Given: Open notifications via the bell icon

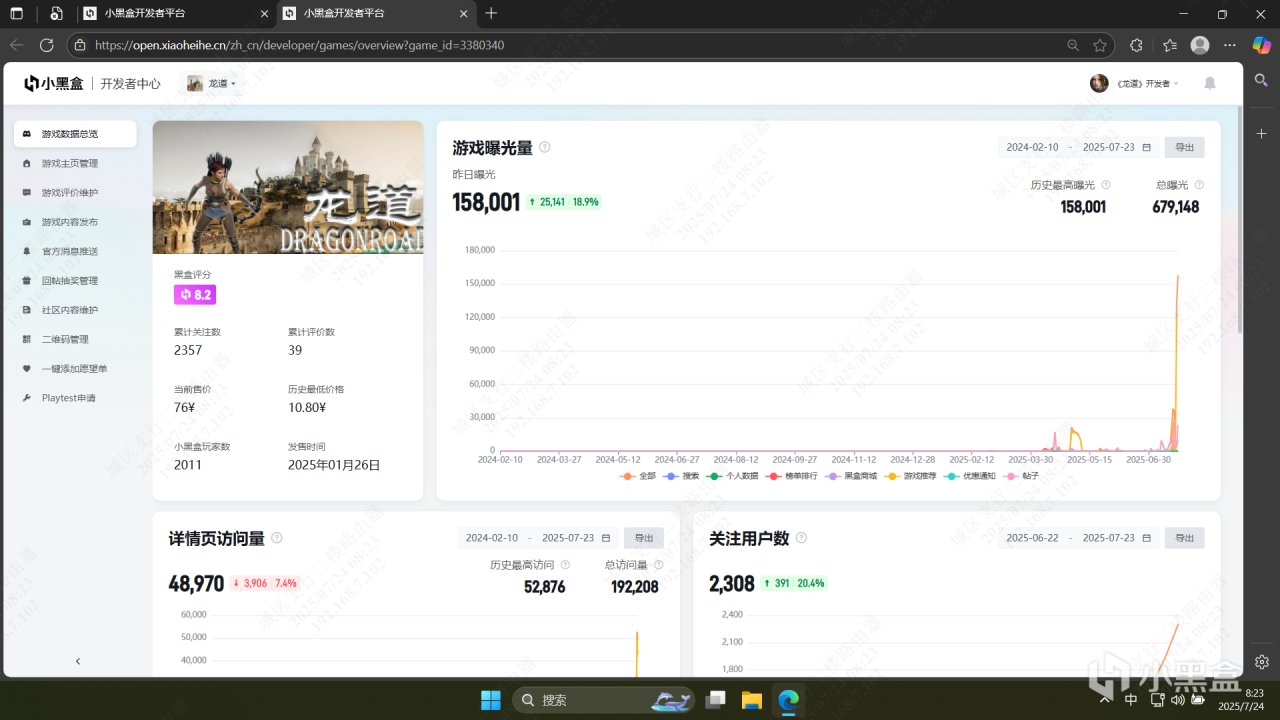Looking at the screenshot, I should pyautogui.click(x=1210, y=83).
